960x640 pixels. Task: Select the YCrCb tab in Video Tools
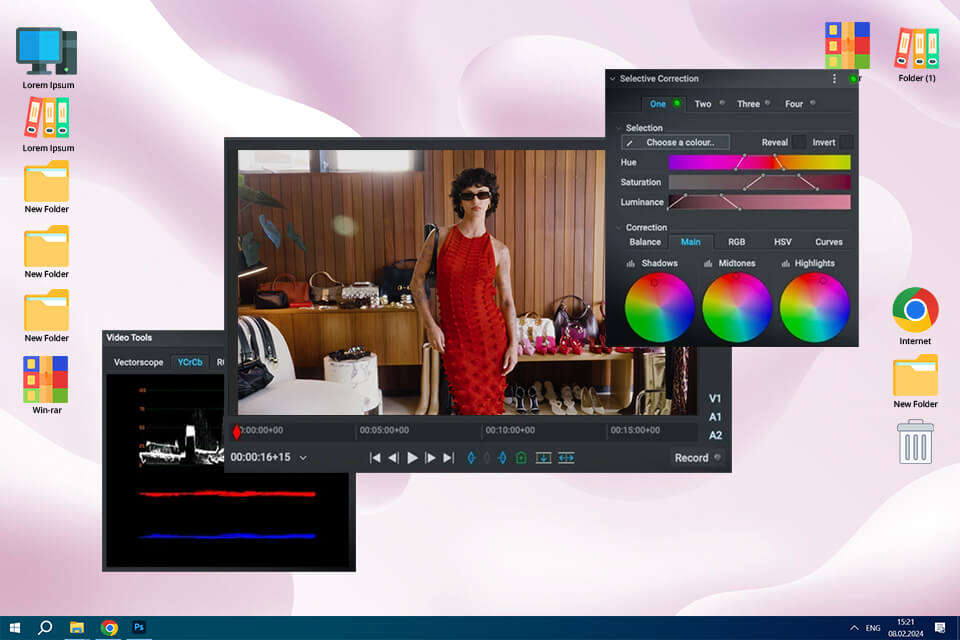tap(188, 363)
